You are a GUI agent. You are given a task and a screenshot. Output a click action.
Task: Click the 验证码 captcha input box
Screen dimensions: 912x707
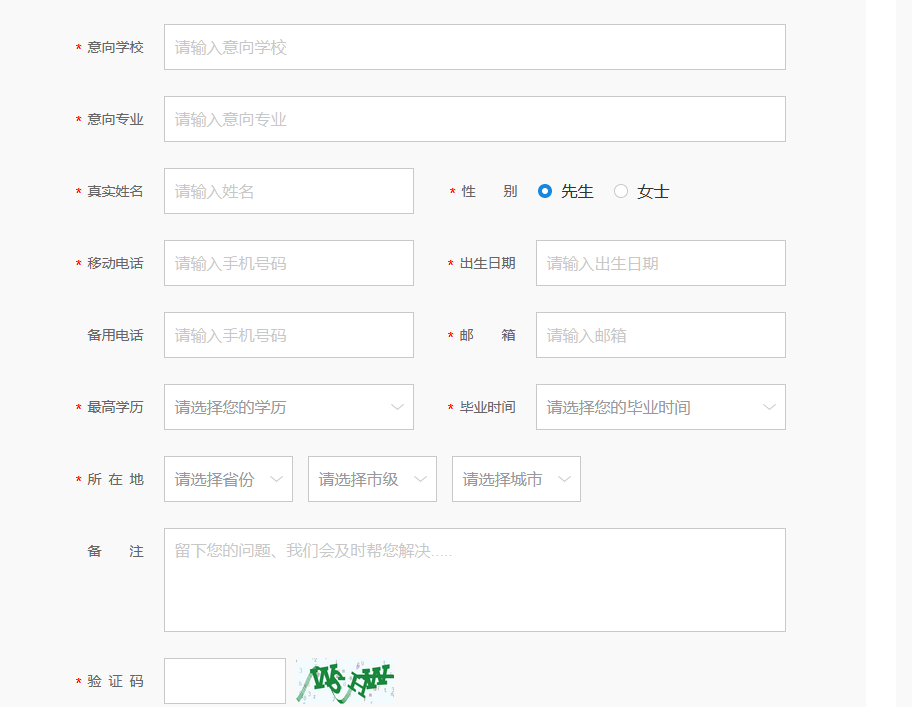tap(225, 681)
